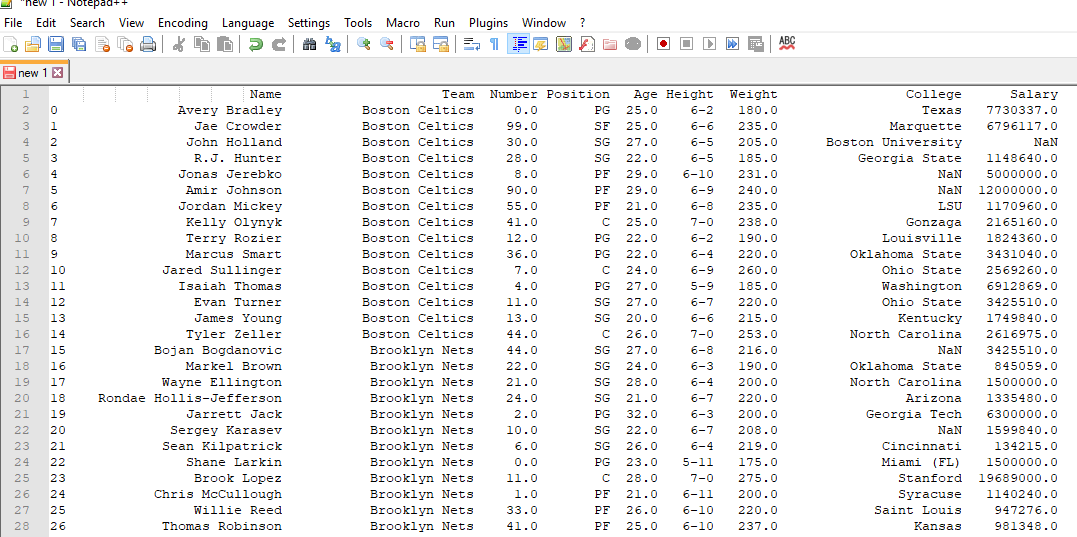Click the Redo arrow icon
This screenshot has height=537, width=1077.
tap(278, 45)
